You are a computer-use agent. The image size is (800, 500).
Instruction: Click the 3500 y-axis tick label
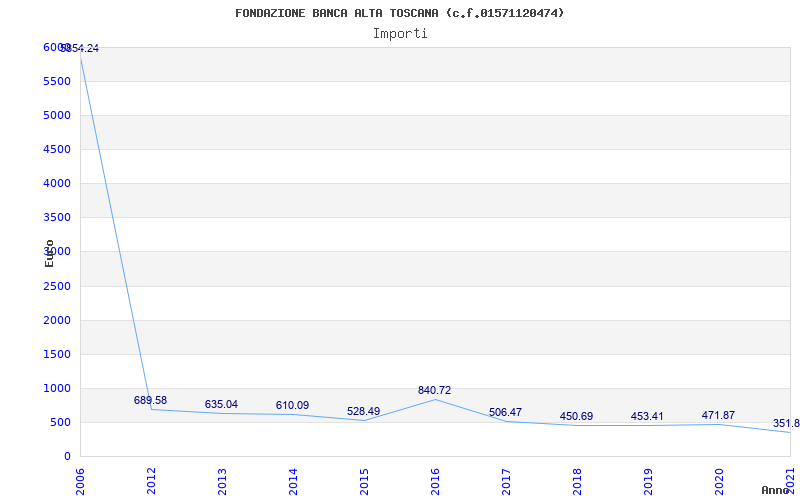coord(57,218)
